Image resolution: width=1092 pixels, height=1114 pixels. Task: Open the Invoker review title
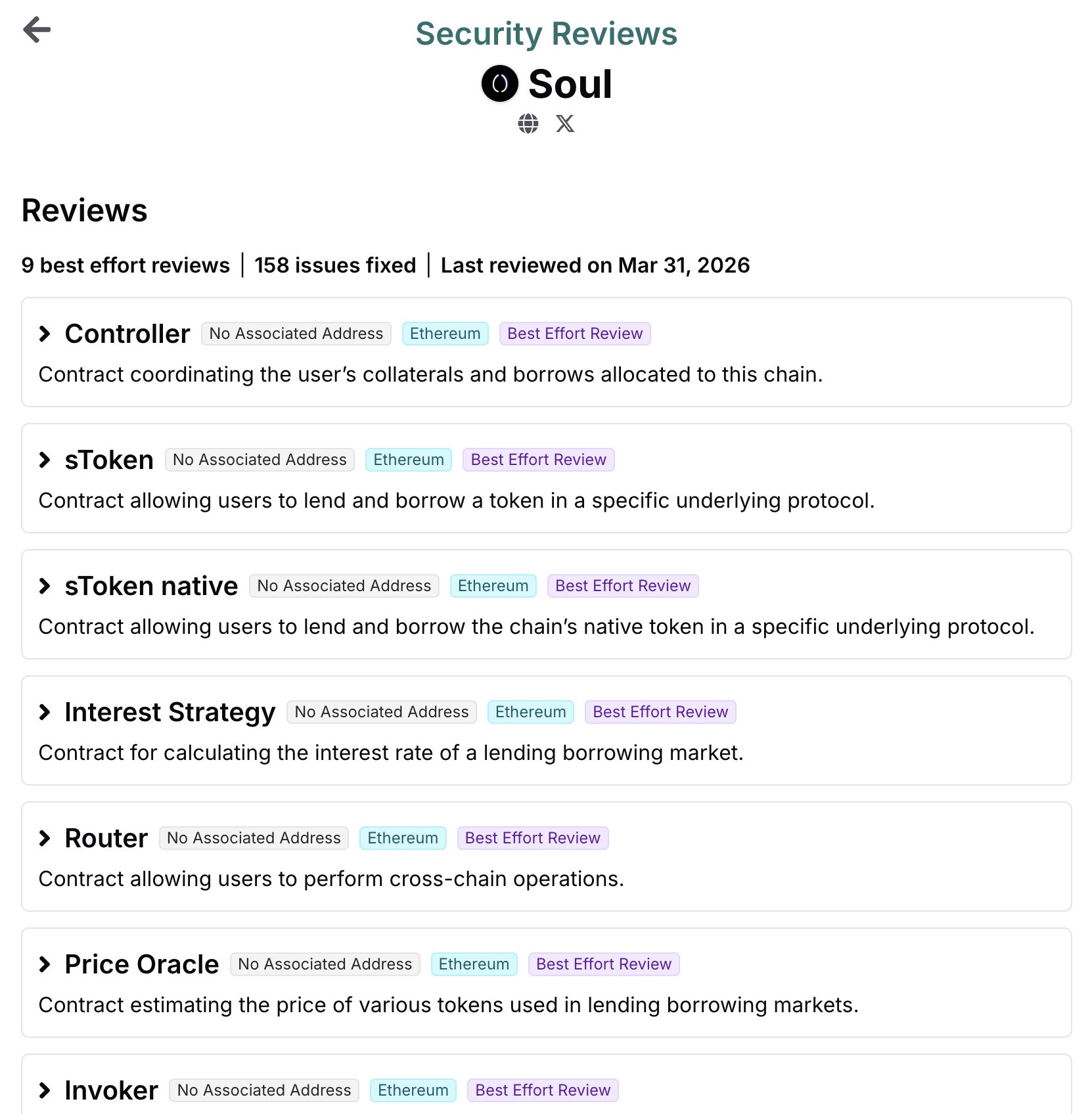(112, 1090)
